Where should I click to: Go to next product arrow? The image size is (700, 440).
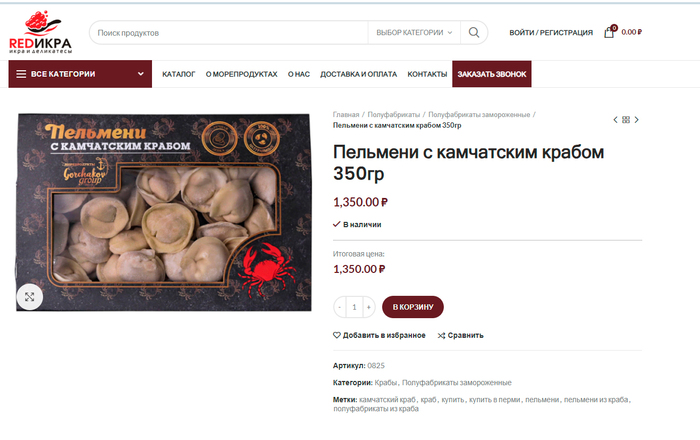point(637,120)
